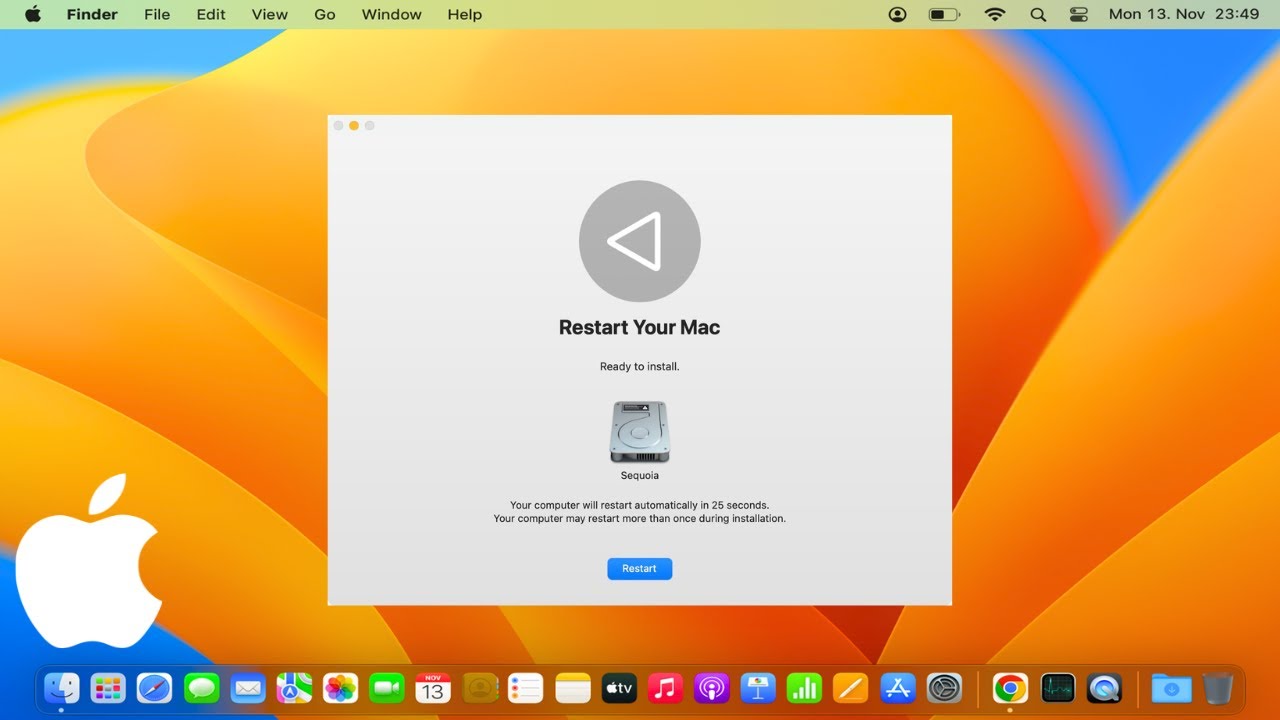This screenshot has height=720, width=1280.
Task: Open Music in the Dock
Action: tap(665, 688)
